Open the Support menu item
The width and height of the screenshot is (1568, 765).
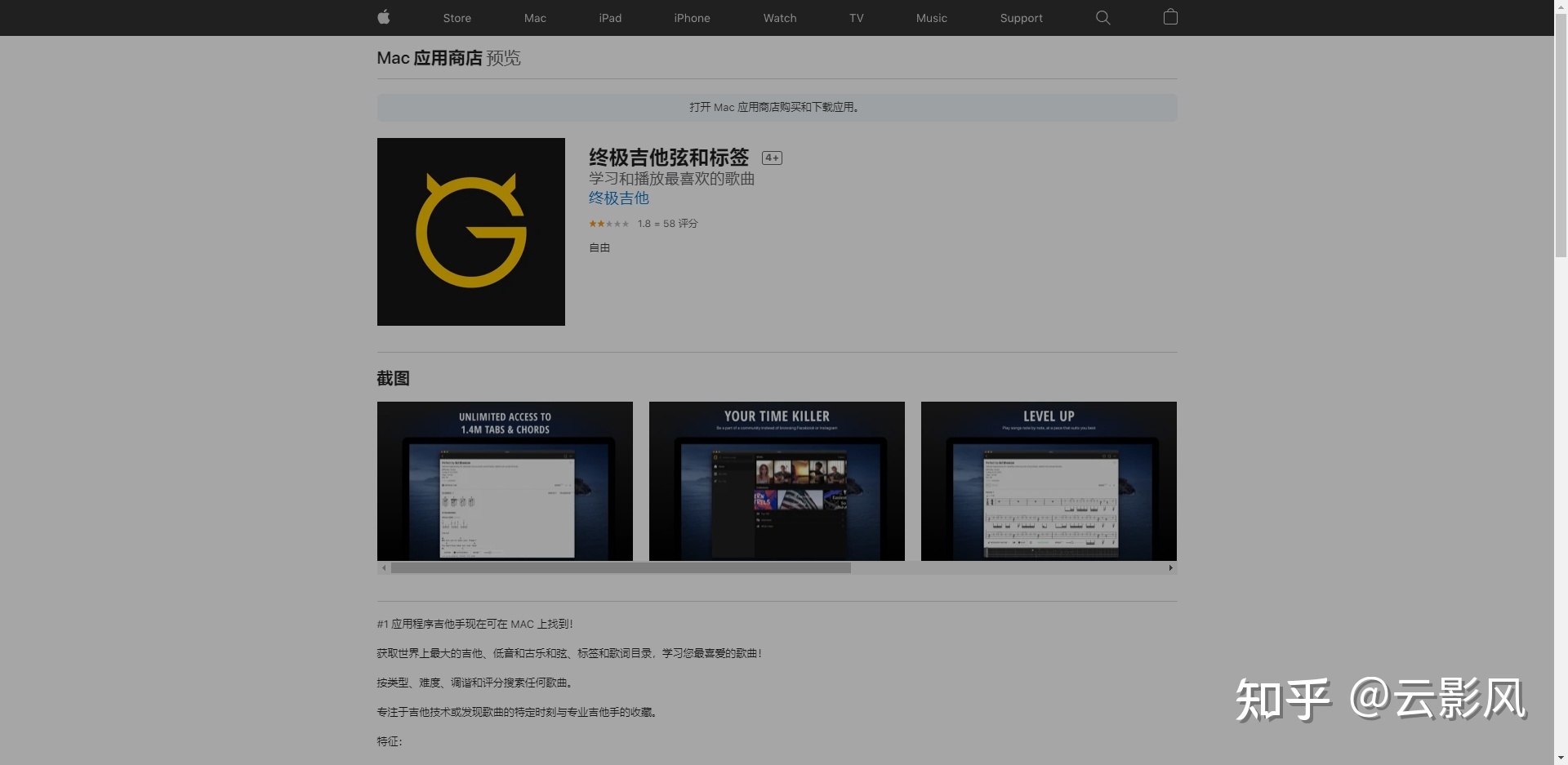[1022, 18]
